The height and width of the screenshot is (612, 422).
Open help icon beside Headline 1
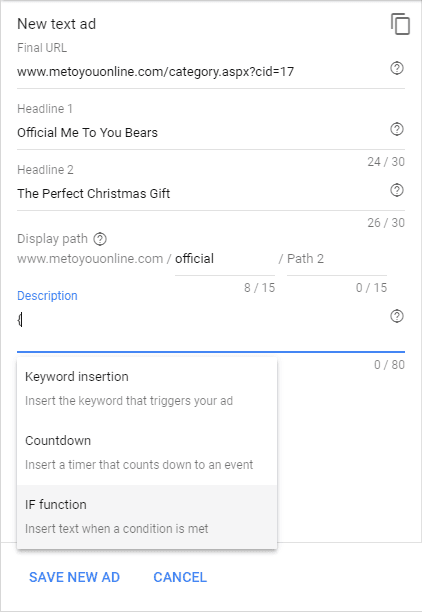[x=397, y=129]
